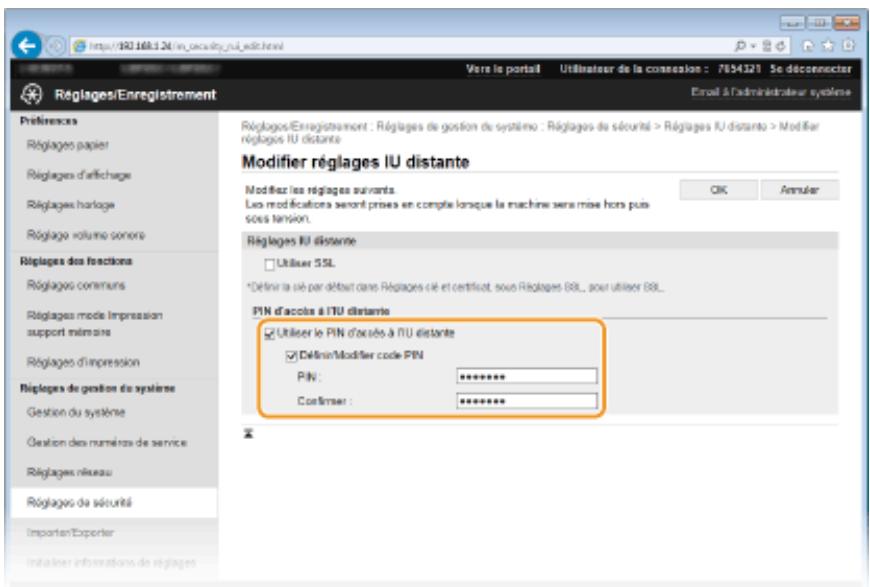
Task: Open Réglages d'impression in the sidebar
Action: coord(83,362)
